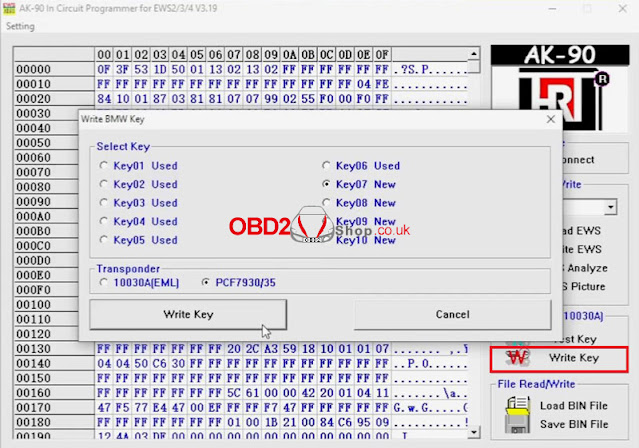
Task: Select the Key06 Used radio button
Action: coord(326,166)
